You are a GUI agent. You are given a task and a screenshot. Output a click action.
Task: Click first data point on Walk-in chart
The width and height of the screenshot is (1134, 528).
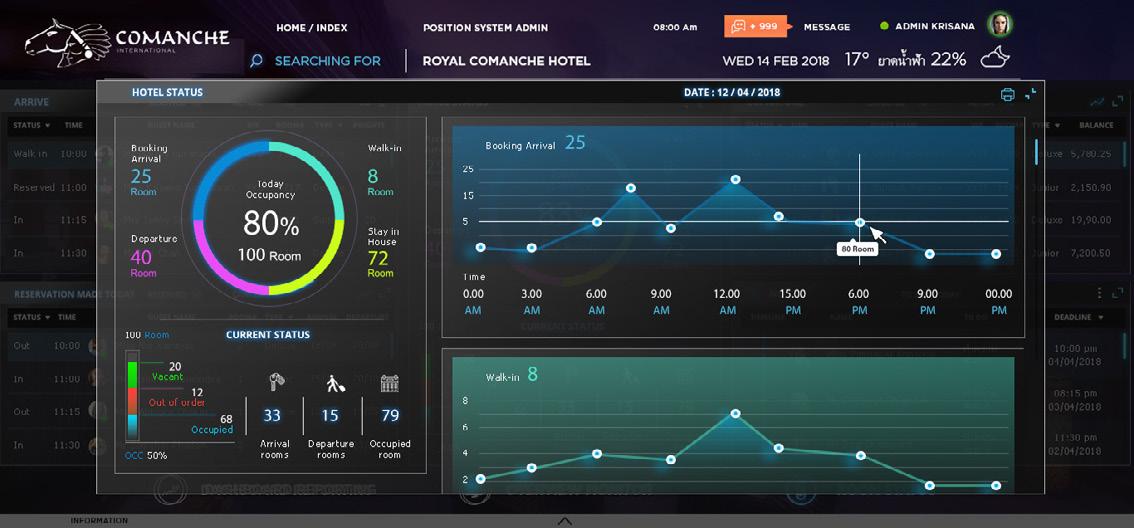(480, 479)
